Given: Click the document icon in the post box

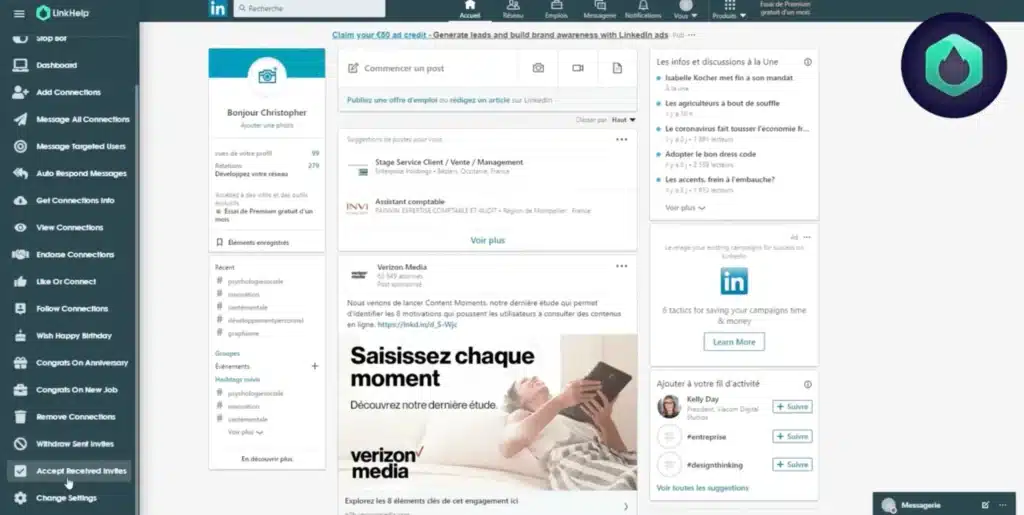Looking at the screenshot, I should coord(617,68).
